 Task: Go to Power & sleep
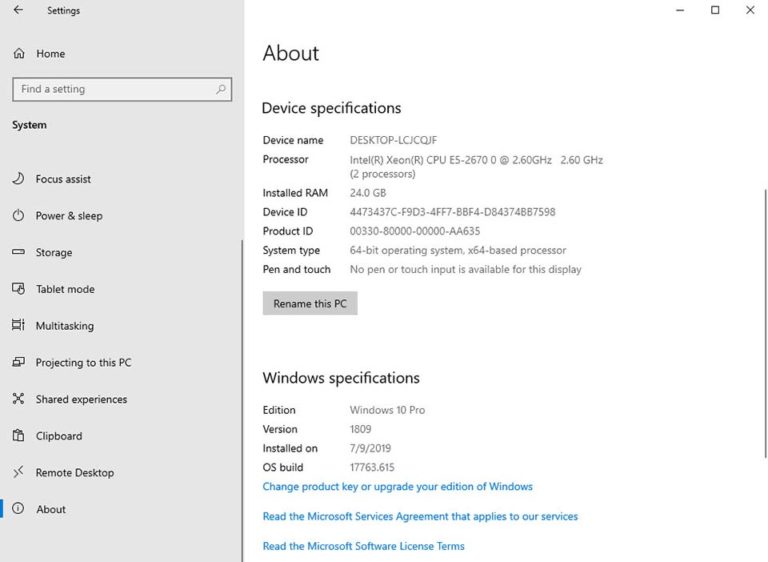point(69,216)
